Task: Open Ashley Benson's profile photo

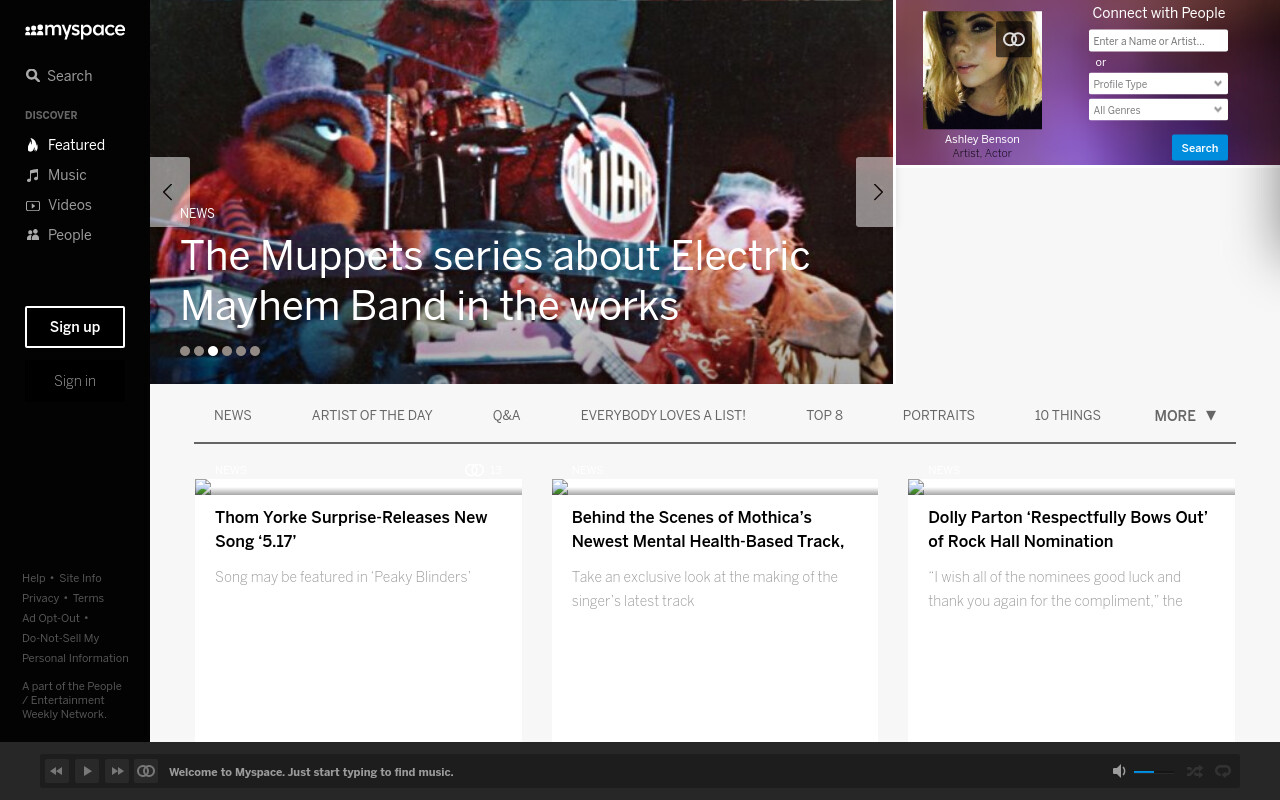Action: (x=982, y=70)
